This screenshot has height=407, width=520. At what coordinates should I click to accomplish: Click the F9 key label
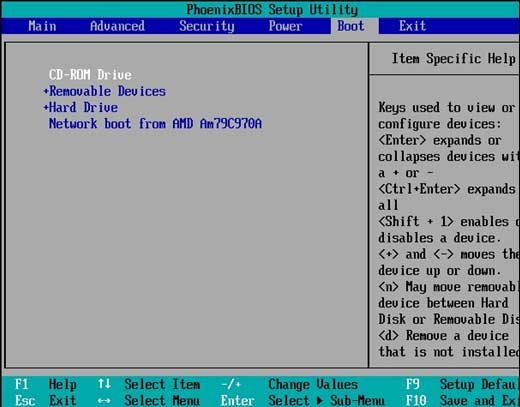pyautogui.click(x=412, y=384)
